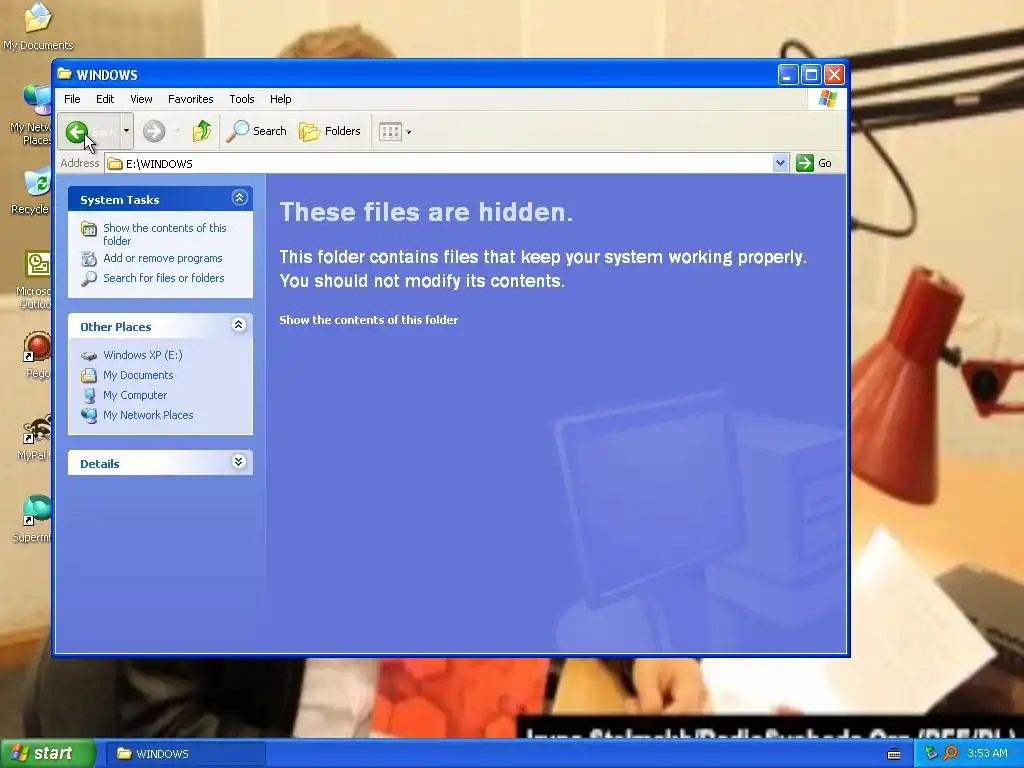Viewport: 1024px width, 768px height.
Task: Click the system tray clock 3:53 AM
Action: point(987,754)
